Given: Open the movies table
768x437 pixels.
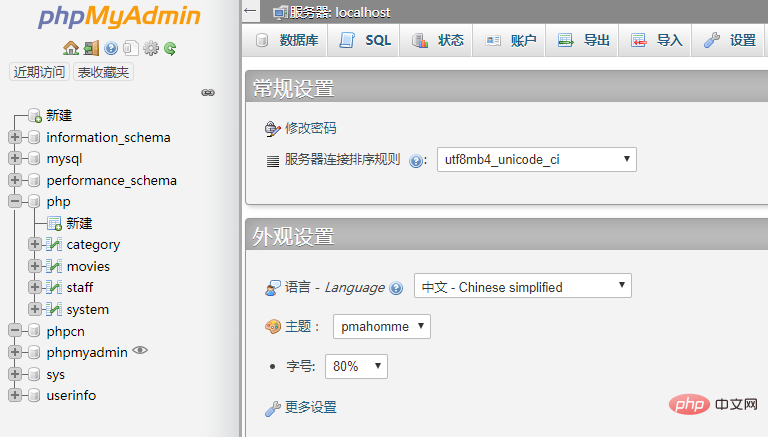Looking at the screenshot, I should (x=88, y=266).
